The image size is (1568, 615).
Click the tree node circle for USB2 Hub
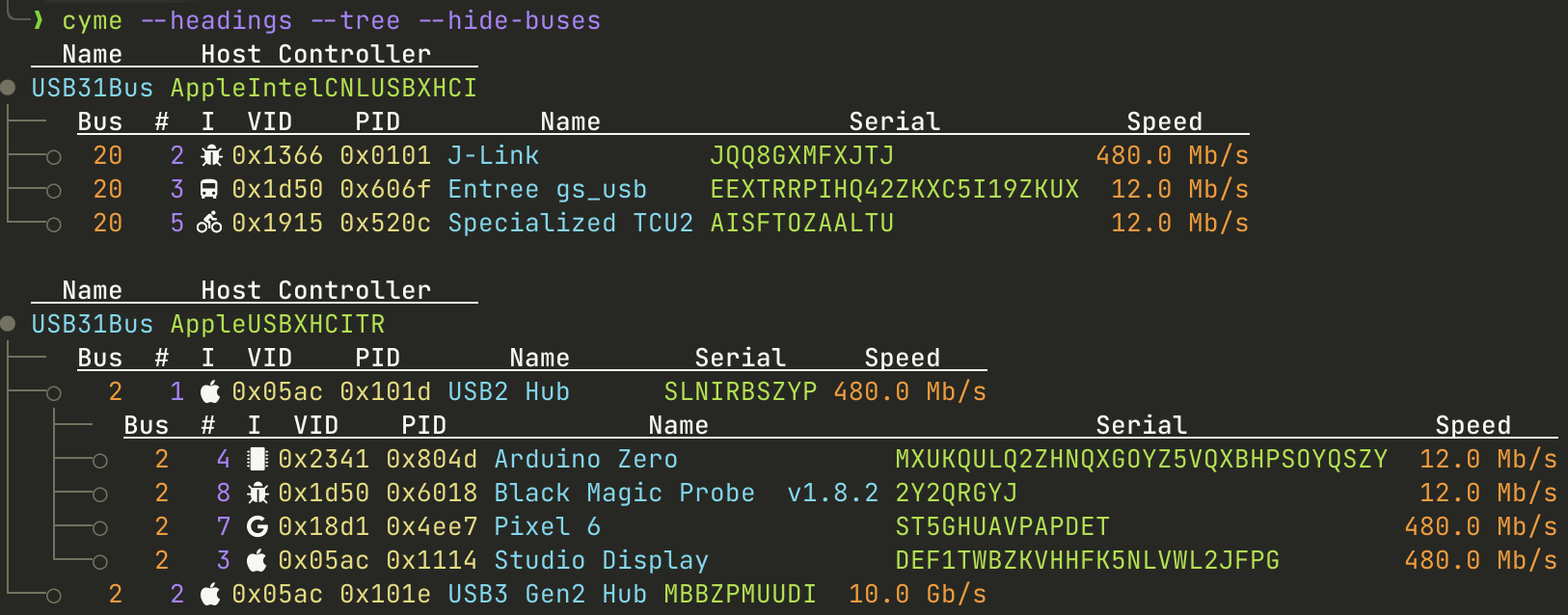pos(54,392)
